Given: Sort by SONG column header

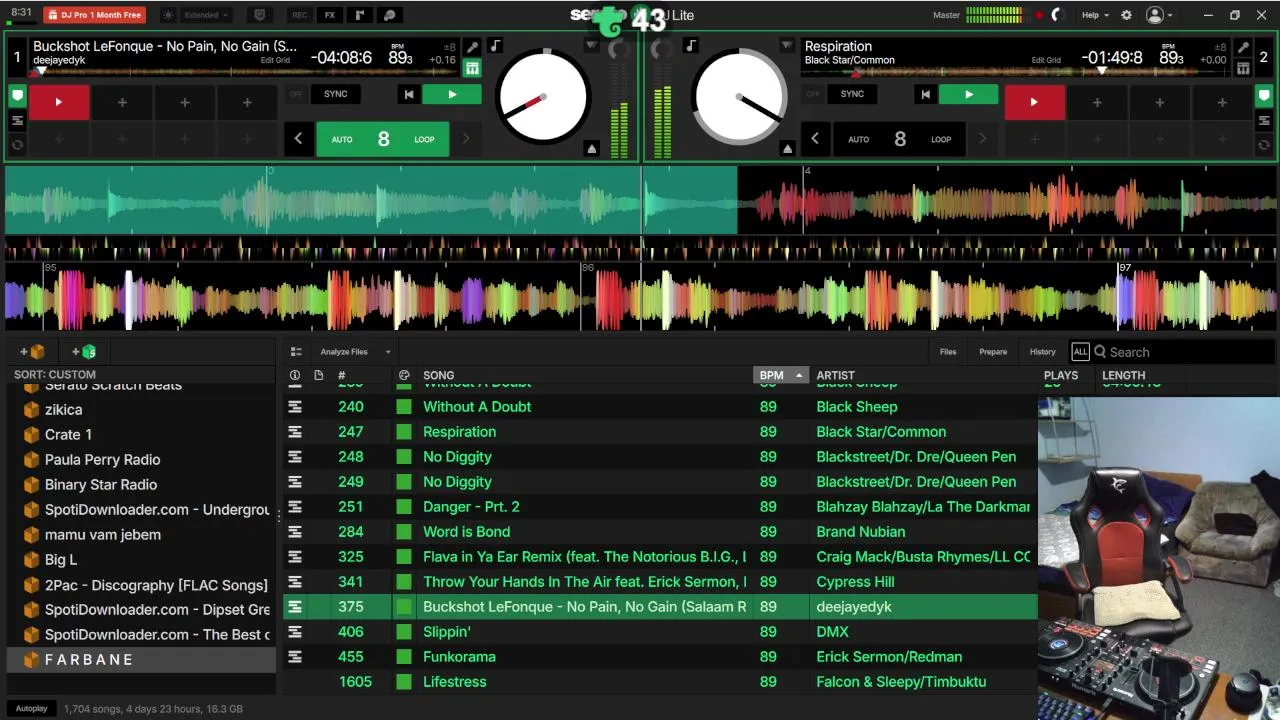Looking at the screenshot, I should click(439, 376).
